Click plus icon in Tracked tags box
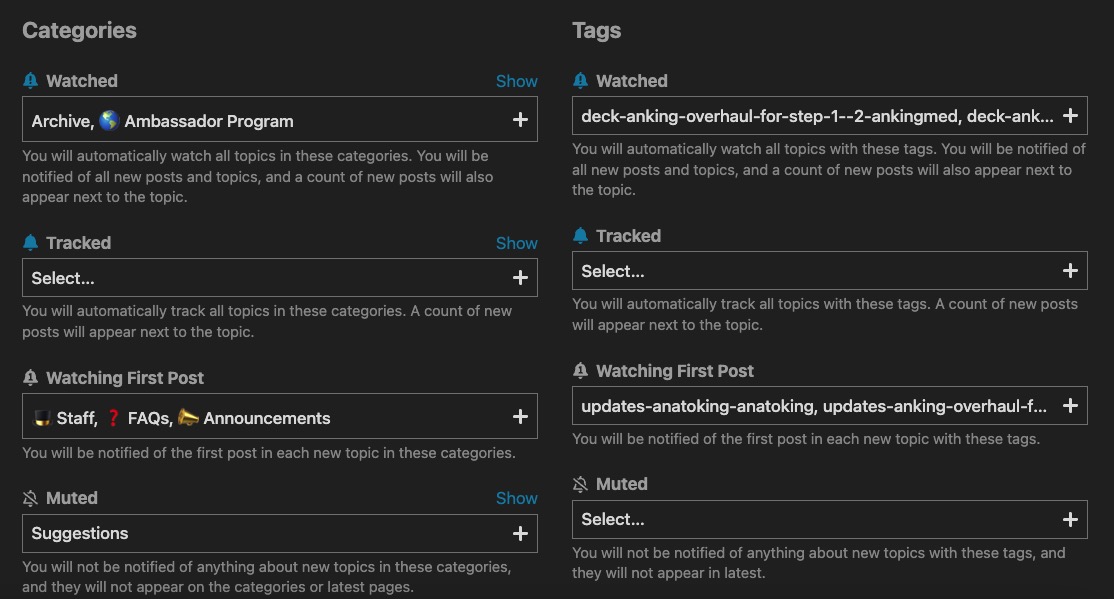Image resolution: width=1114 pixels, height=599 pixels. [1070, 271]
